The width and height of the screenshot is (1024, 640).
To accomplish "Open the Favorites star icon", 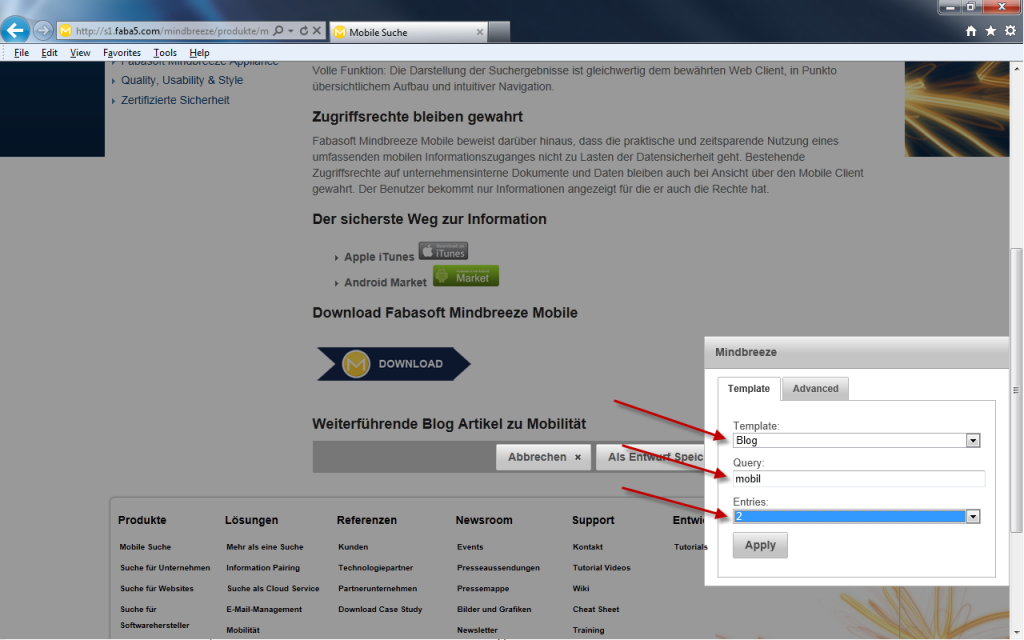I will (x=991, y=31).
